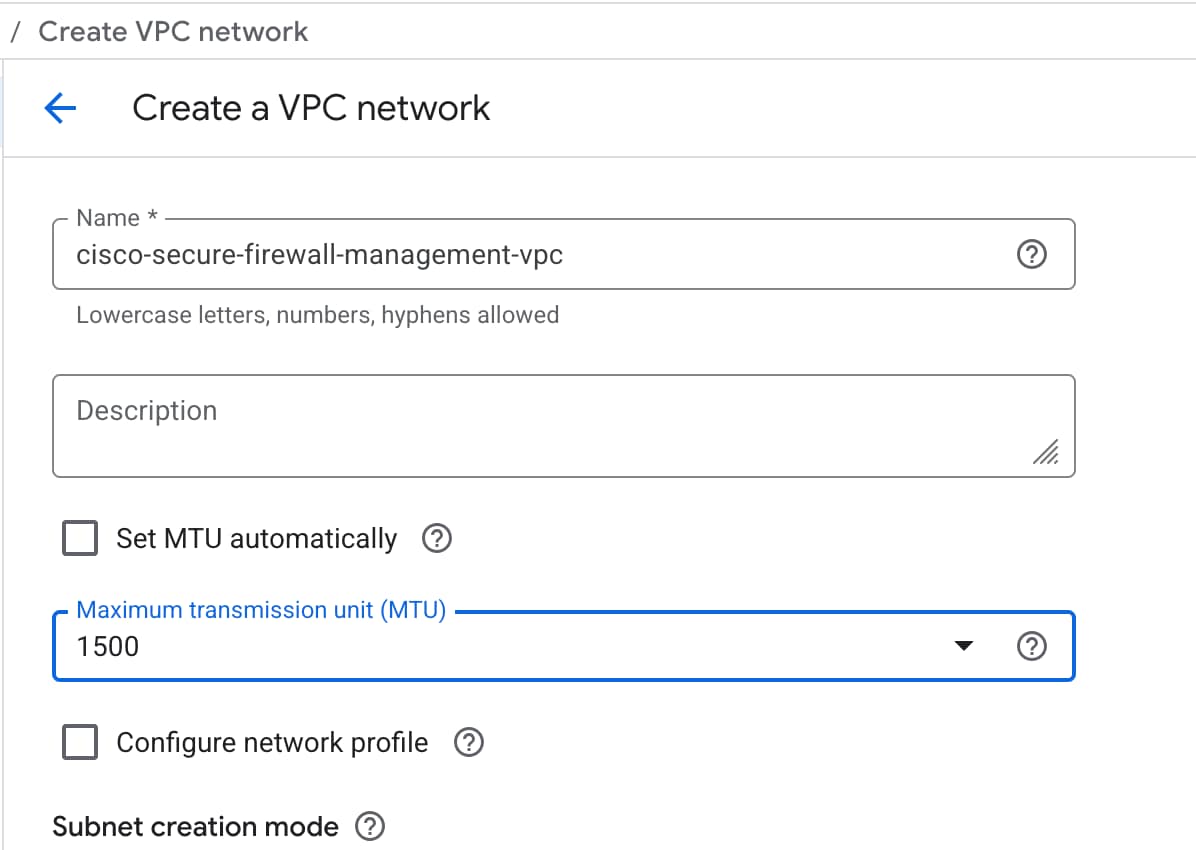Click the 'Create VPC network' breadcrumb
The height and width of the screenshot is (850, 1196).
coord(173,31)
